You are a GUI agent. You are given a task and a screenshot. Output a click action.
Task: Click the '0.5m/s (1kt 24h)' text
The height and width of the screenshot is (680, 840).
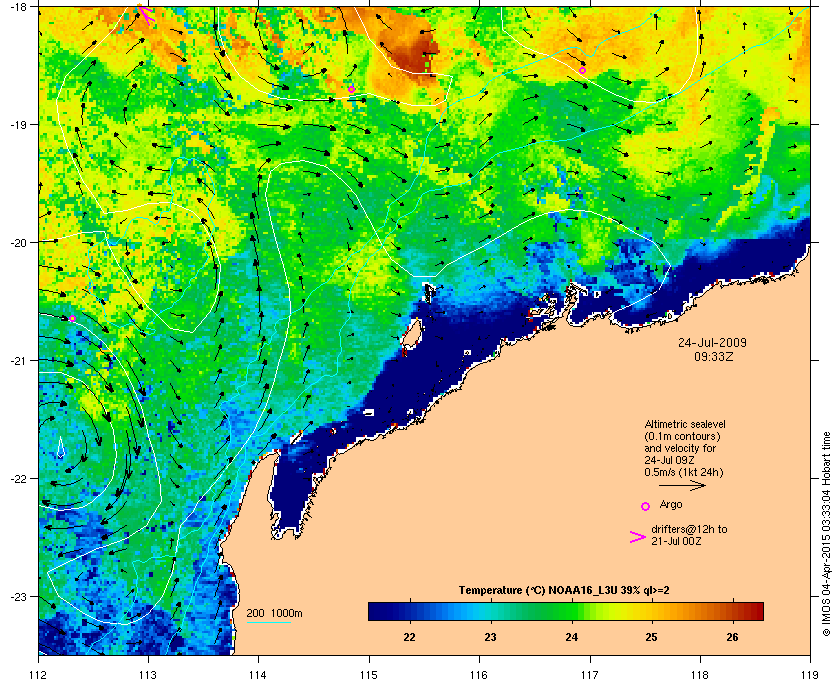[x=684, y=473]
